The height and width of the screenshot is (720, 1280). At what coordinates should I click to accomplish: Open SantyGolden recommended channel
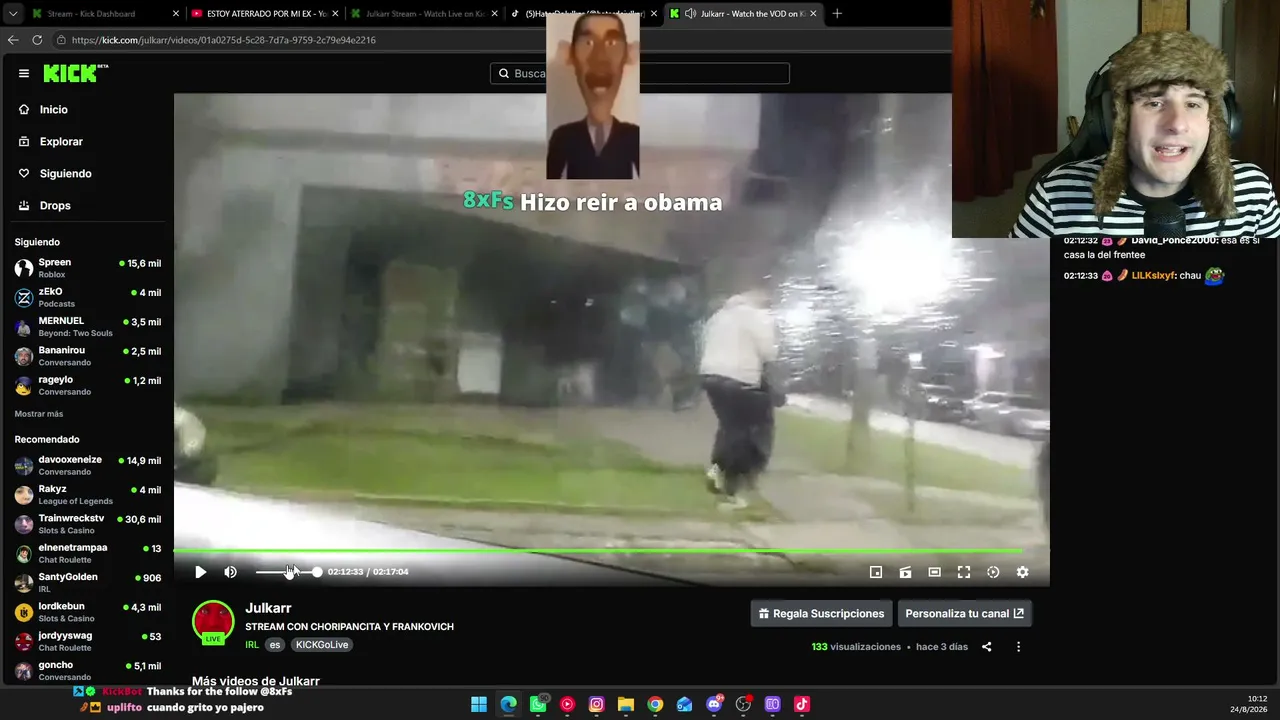point(88,582)
